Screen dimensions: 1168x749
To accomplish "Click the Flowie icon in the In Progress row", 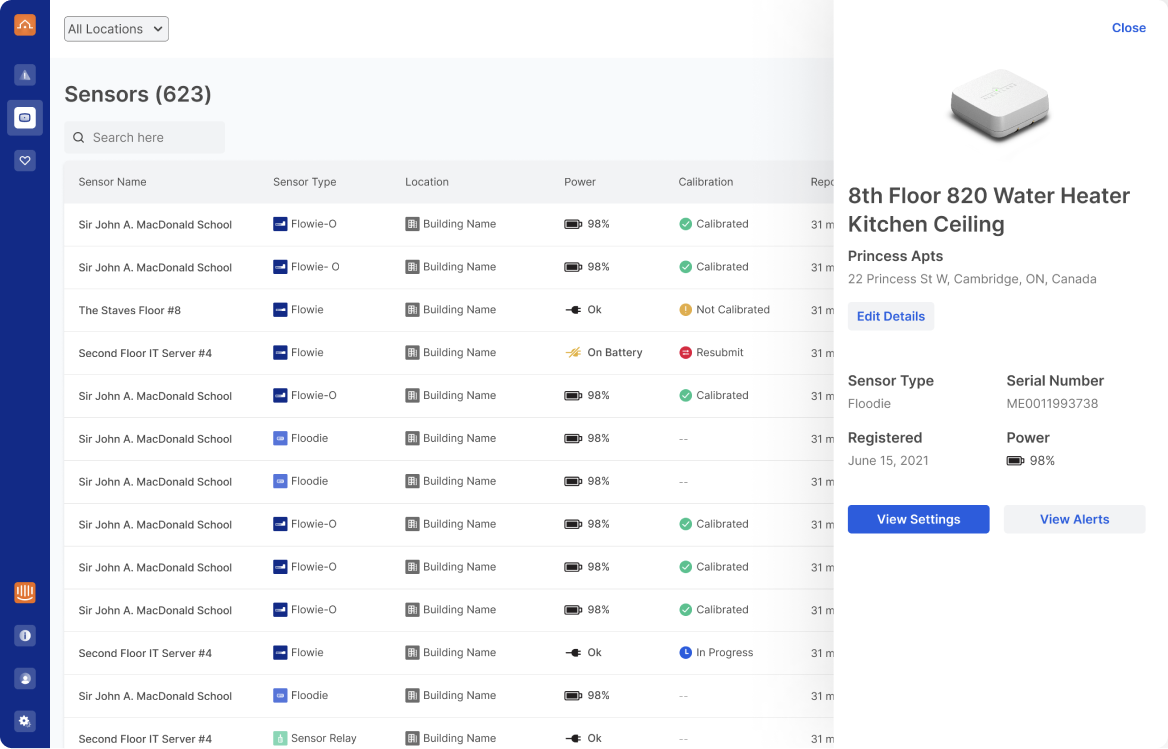I will [280, 653].
